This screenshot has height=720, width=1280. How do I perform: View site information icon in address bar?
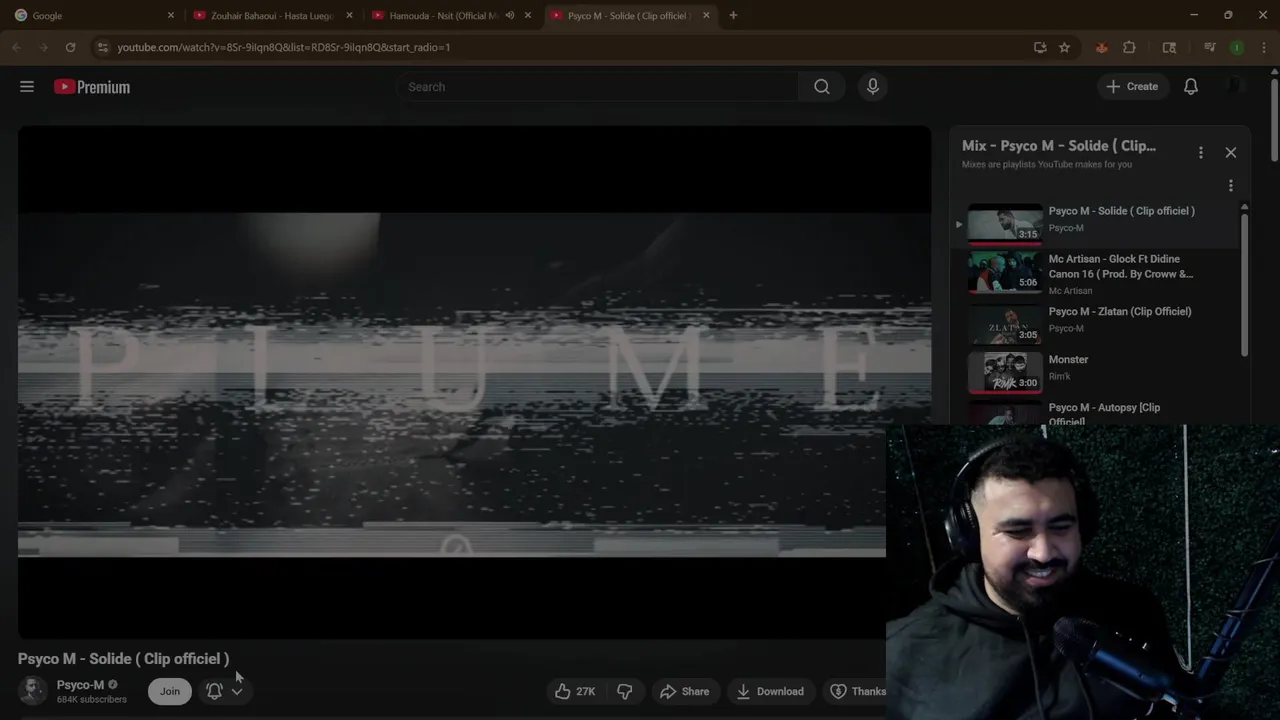(102, 47)
